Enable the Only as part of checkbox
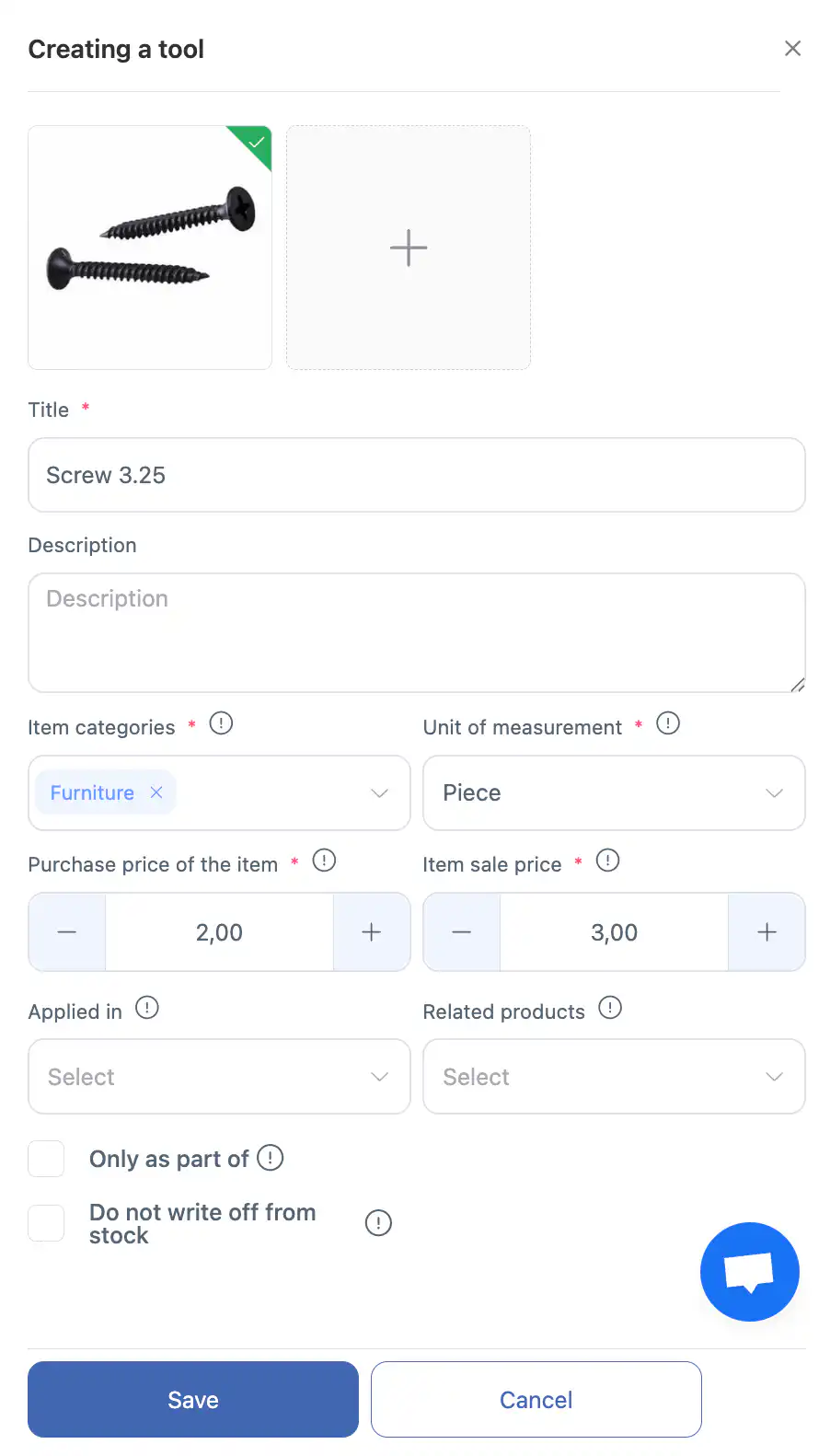 pyautogui.click(x=46, y=1159)
